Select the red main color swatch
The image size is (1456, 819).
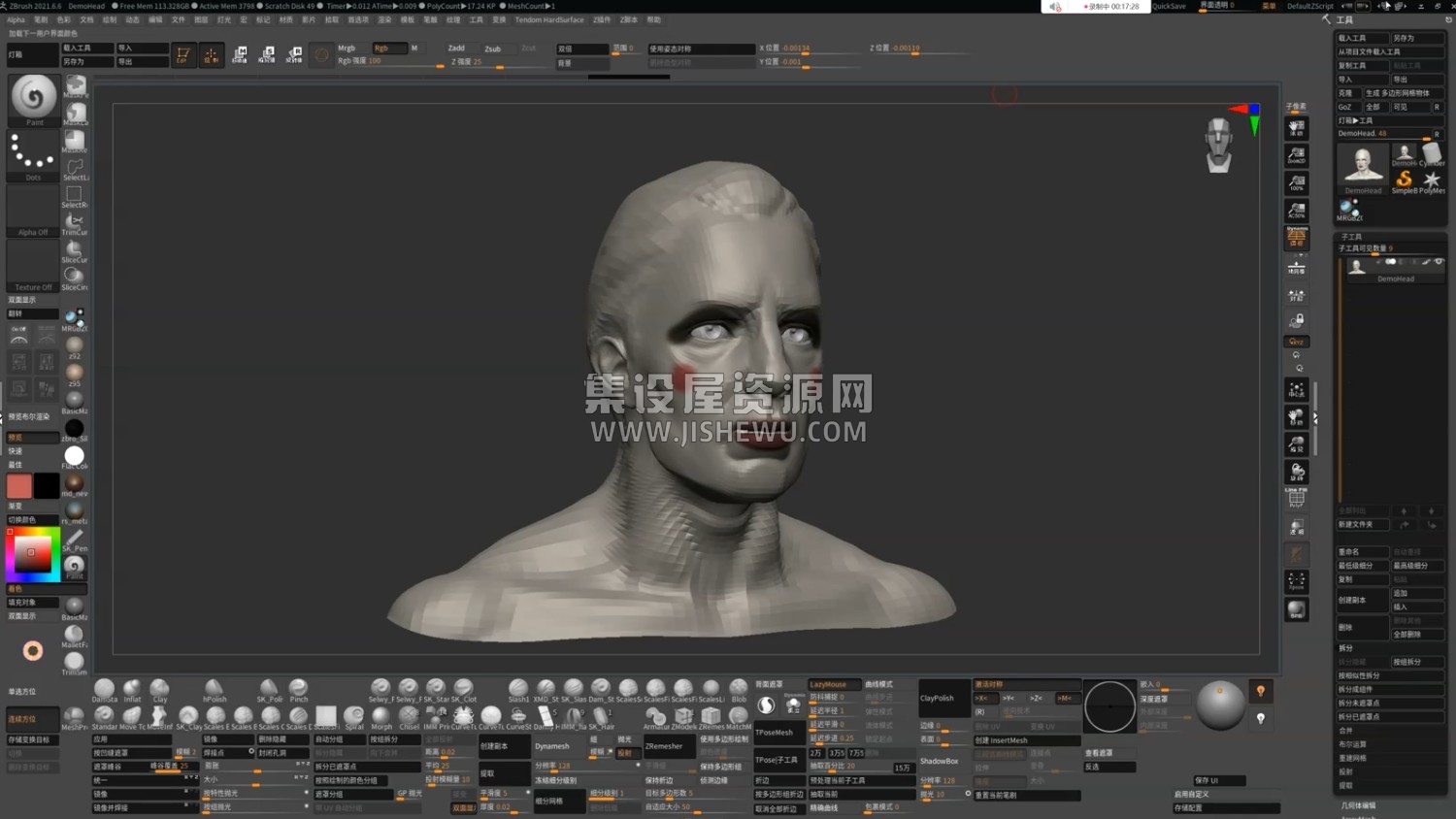19,486
